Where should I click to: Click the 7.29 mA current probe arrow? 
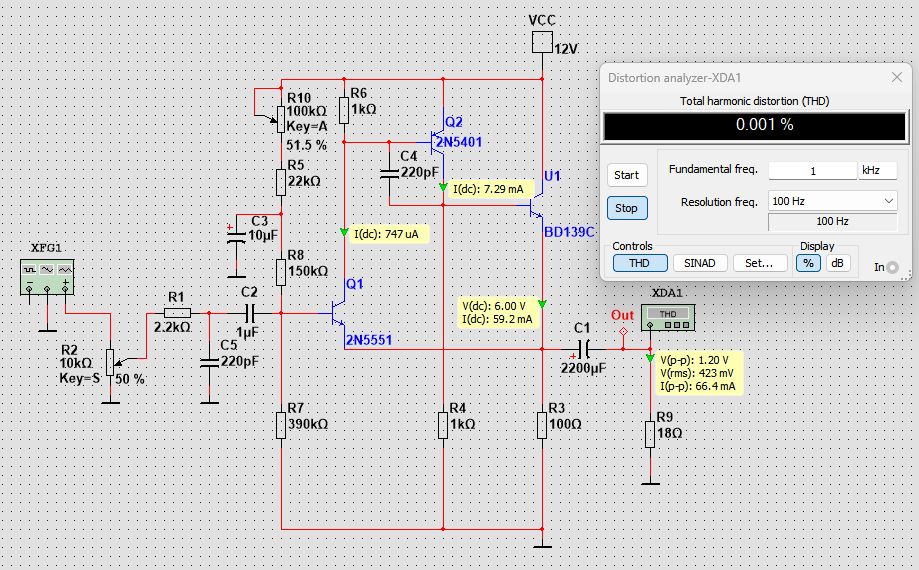[x=443, y=187]
